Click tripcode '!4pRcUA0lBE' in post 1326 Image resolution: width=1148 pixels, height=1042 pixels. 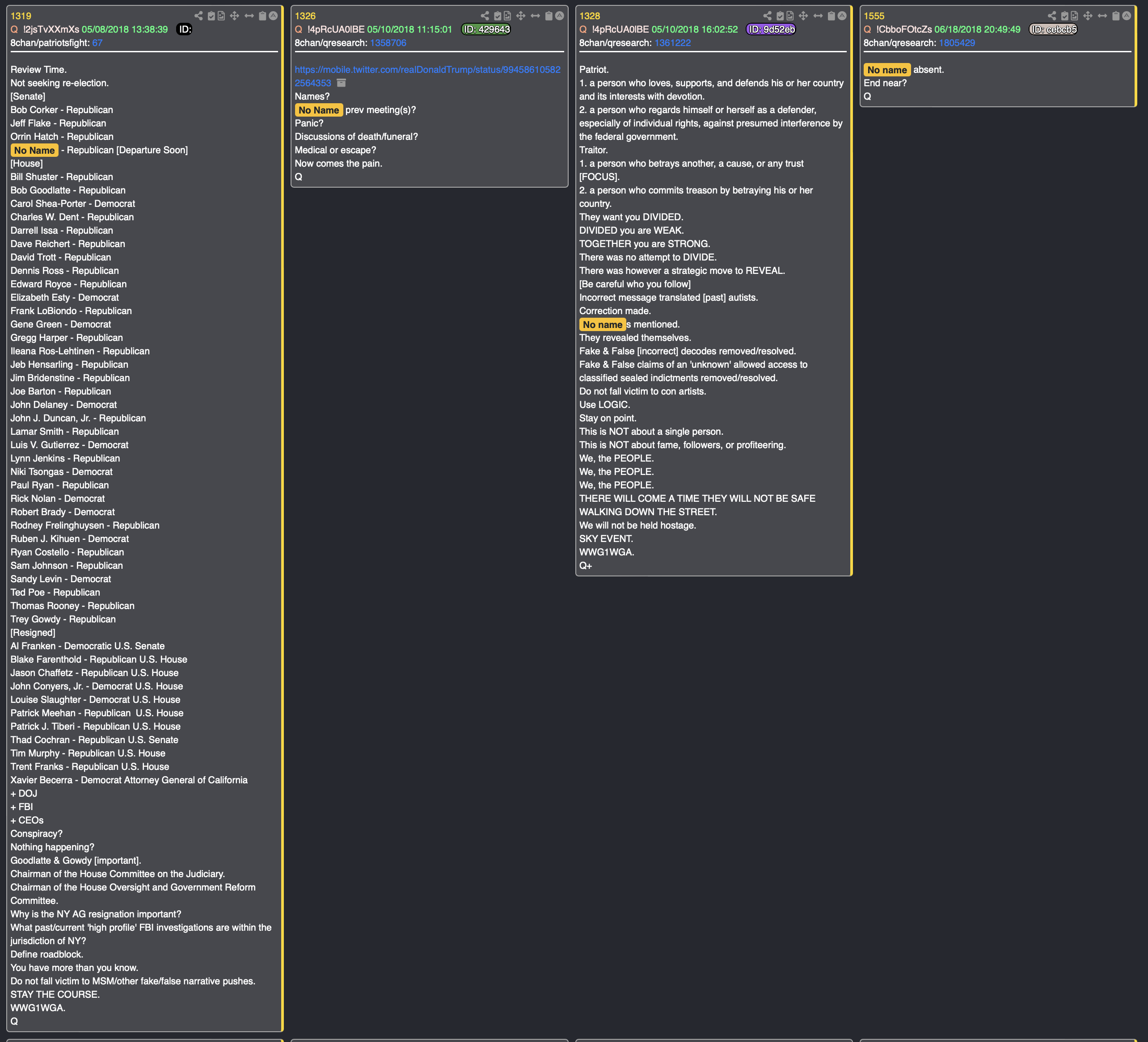pyautogui.click(x=336, y=29)
